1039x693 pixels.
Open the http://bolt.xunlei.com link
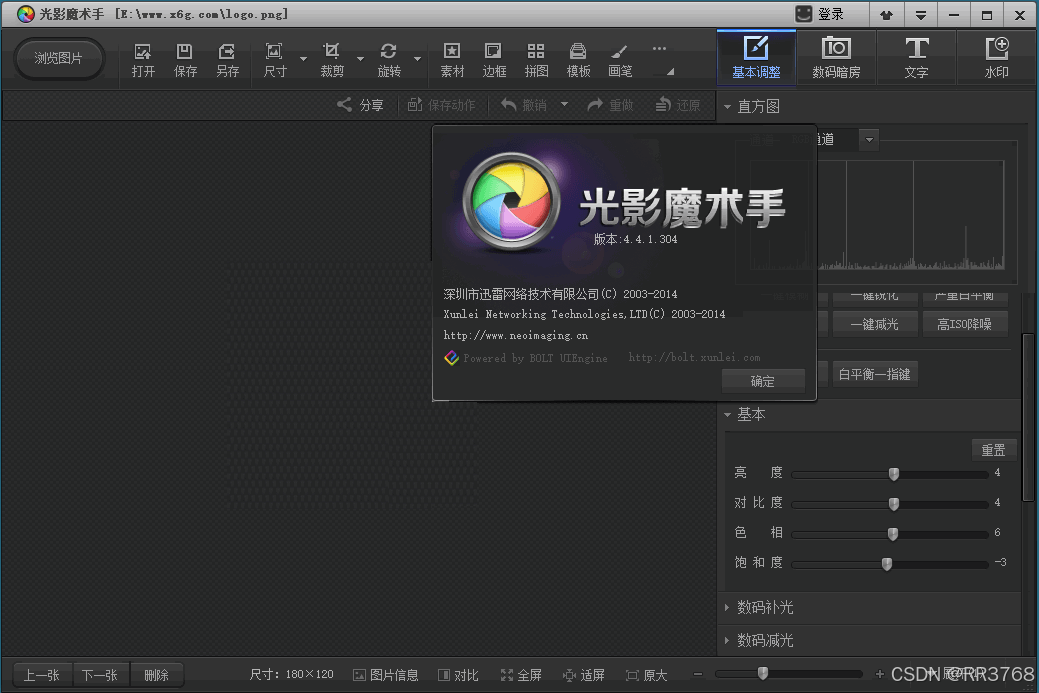point(694,358)
